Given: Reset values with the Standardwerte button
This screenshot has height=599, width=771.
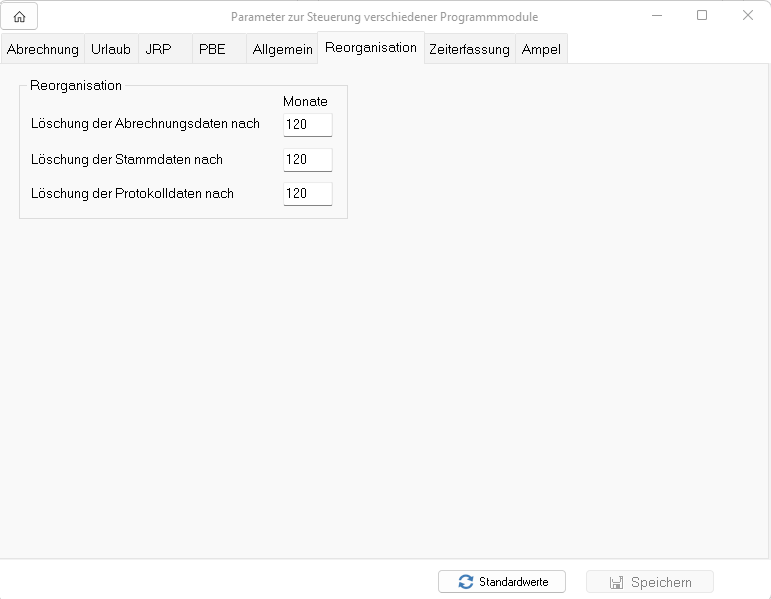Looking at the screenshot, I should 501,582.
